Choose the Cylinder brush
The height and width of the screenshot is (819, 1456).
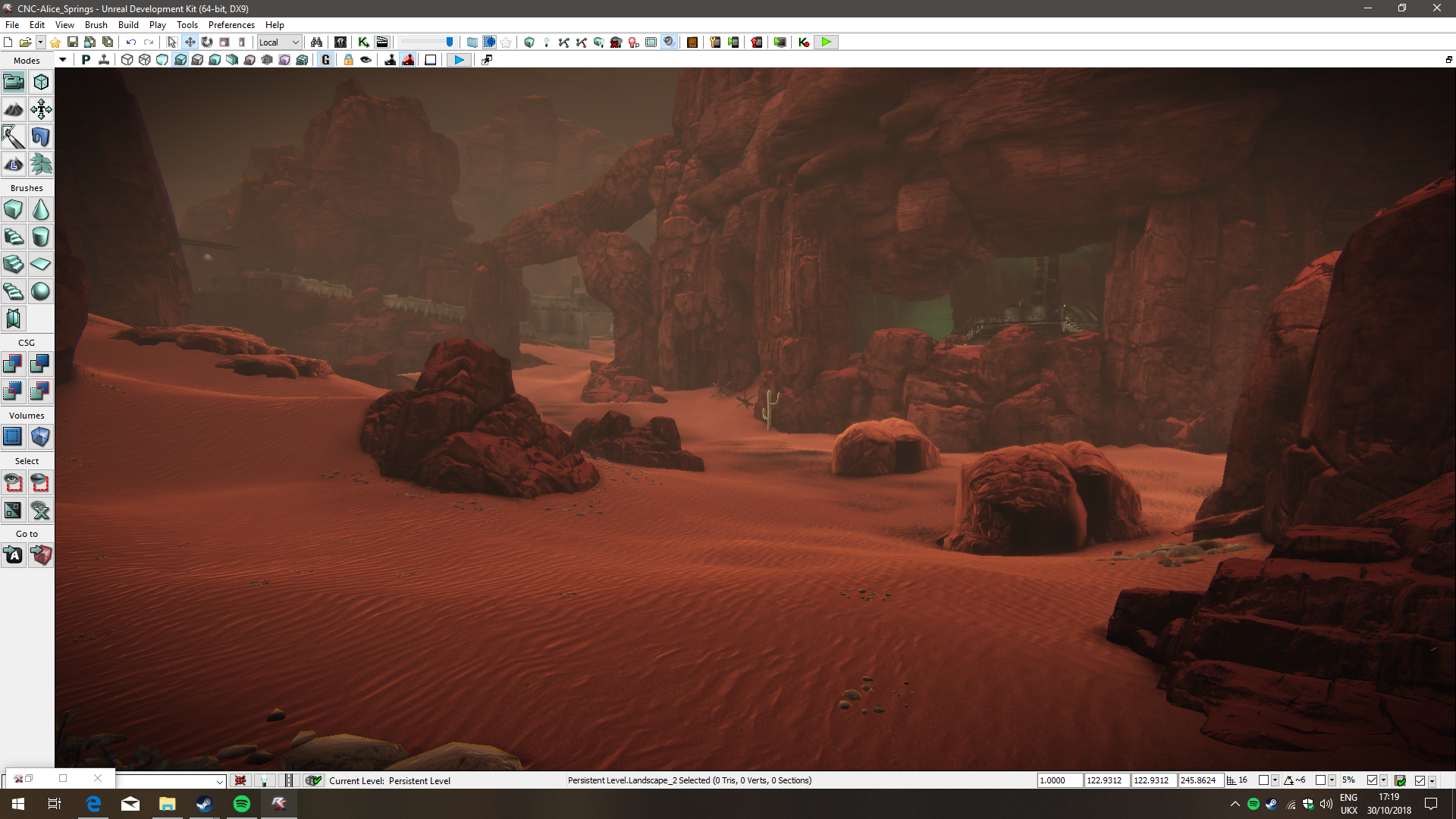(41, 237)
